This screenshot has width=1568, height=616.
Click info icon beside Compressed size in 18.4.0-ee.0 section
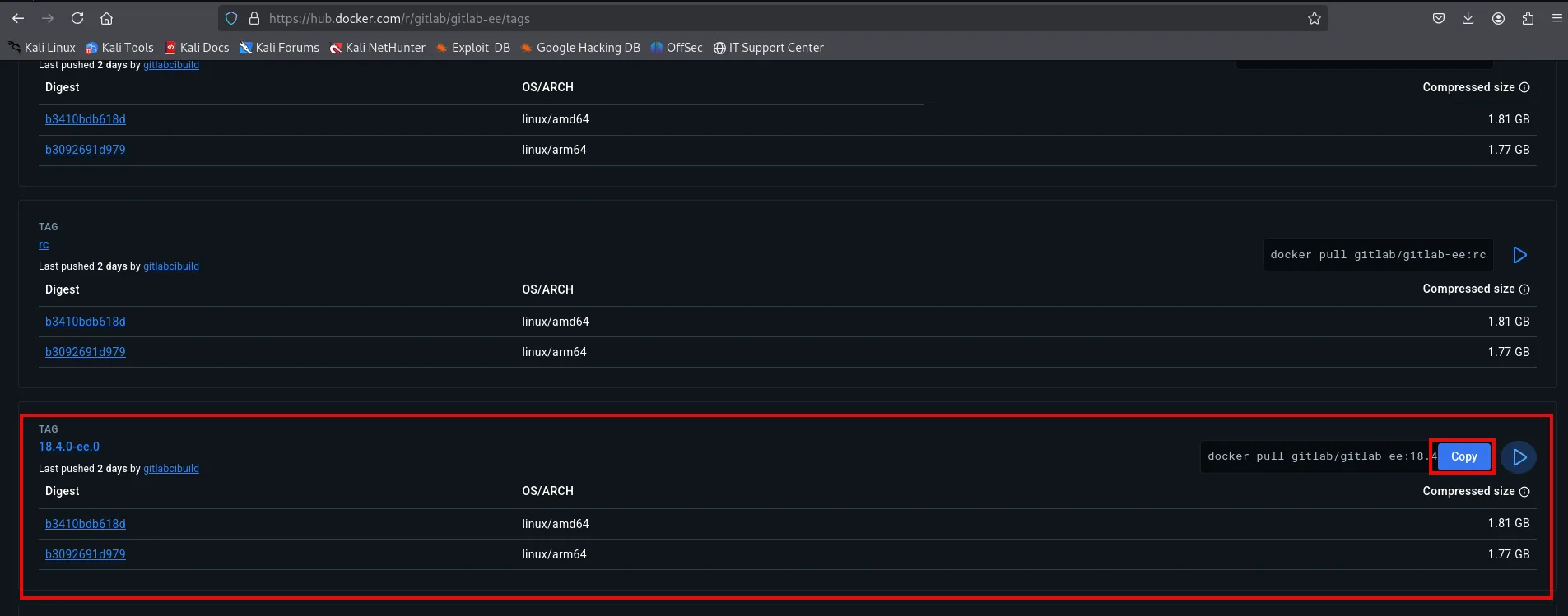(x=1524, y=492)
